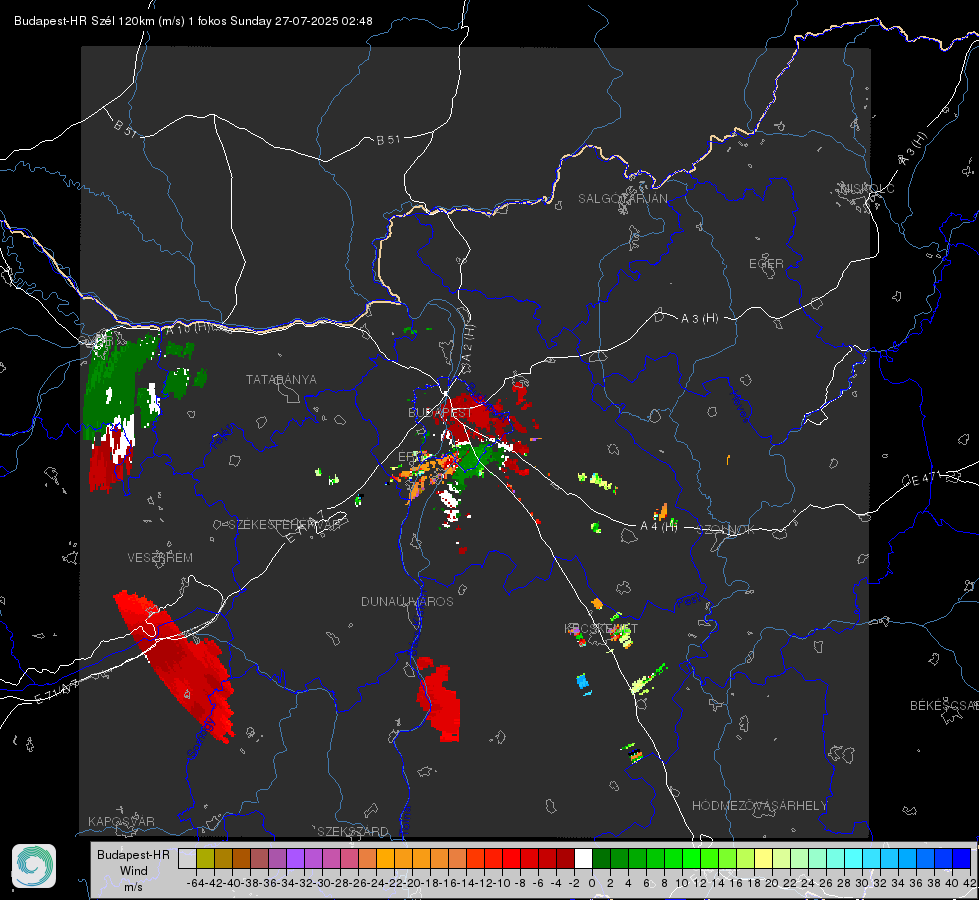The width and height of the screenshot is (979, 900).
Task: Click the BUDAPEST city label
Action: [440, 413]
